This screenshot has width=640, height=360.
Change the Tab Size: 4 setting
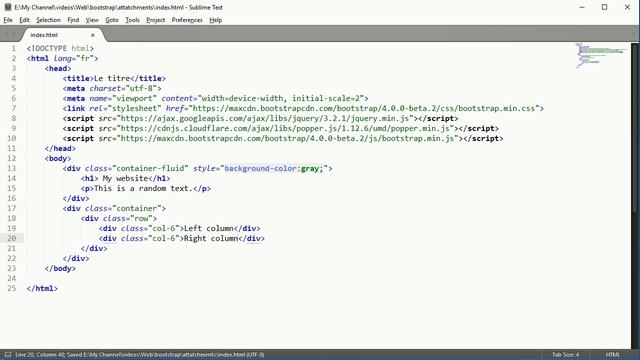point(565,354)
